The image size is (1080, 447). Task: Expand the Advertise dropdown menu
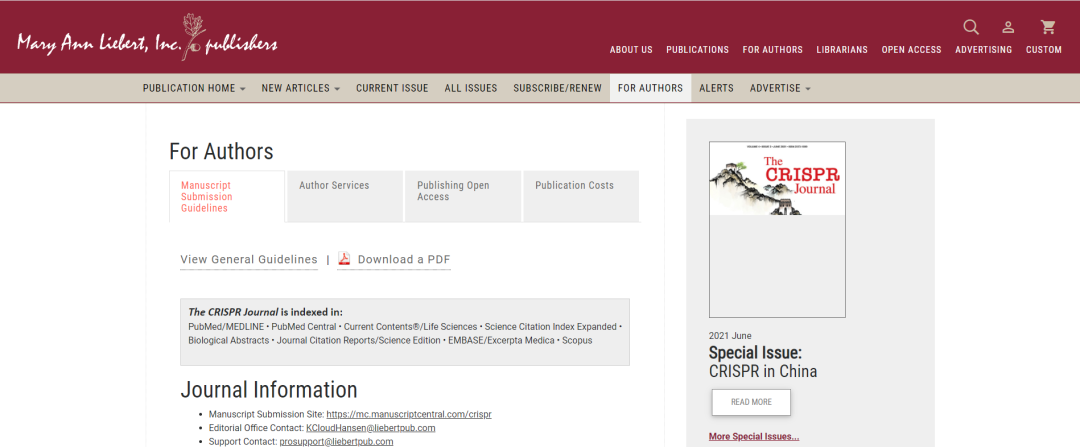pos(780,88)
